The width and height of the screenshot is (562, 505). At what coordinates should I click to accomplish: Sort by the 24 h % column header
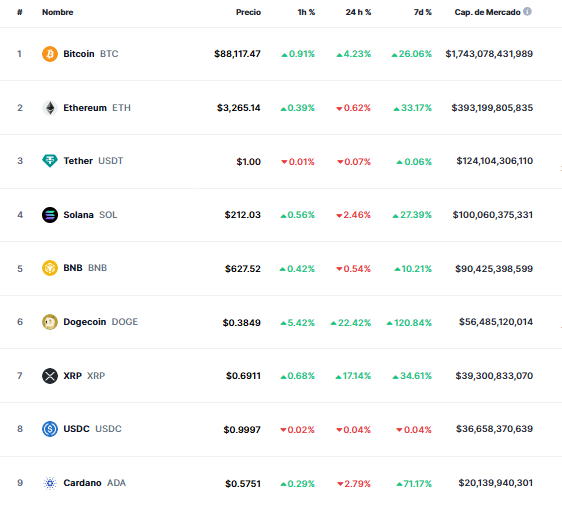point(358,12)
